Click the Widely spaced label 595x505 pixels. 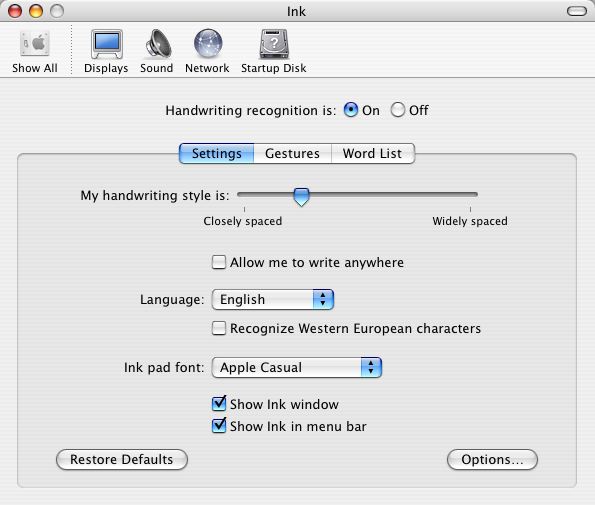pos(470,221)
